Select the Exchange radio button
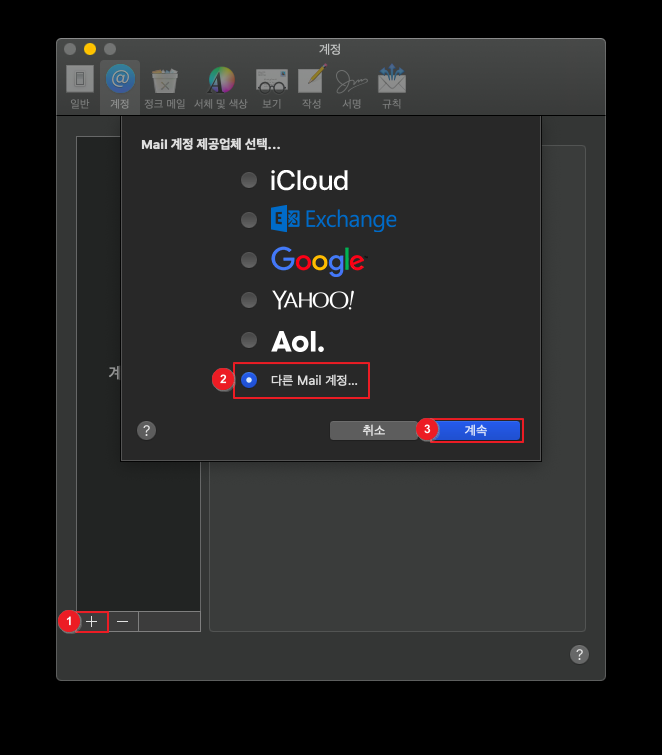 pyautogui.click(x=249, y=220)
